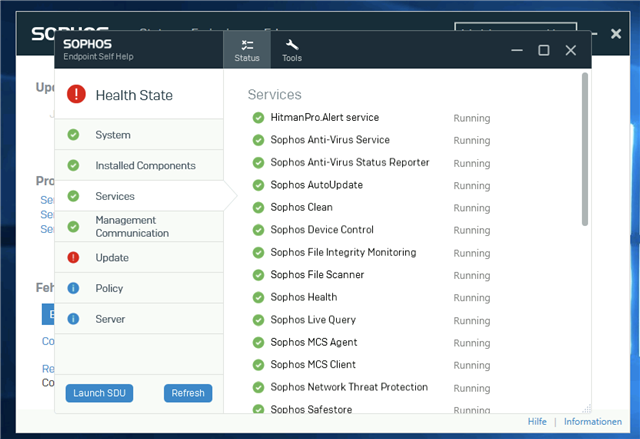Click status icon for File Integrity Monitoring
This screenshot has width=640, height=439.
pos(258,253)
